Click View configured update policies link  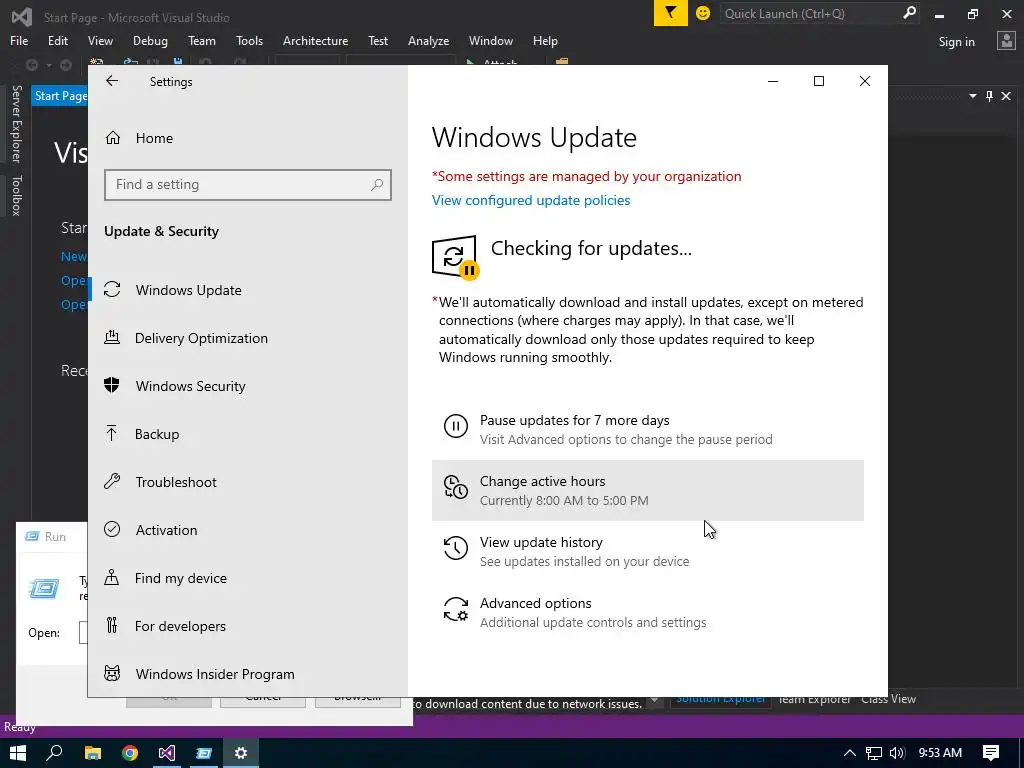[531, 200]
